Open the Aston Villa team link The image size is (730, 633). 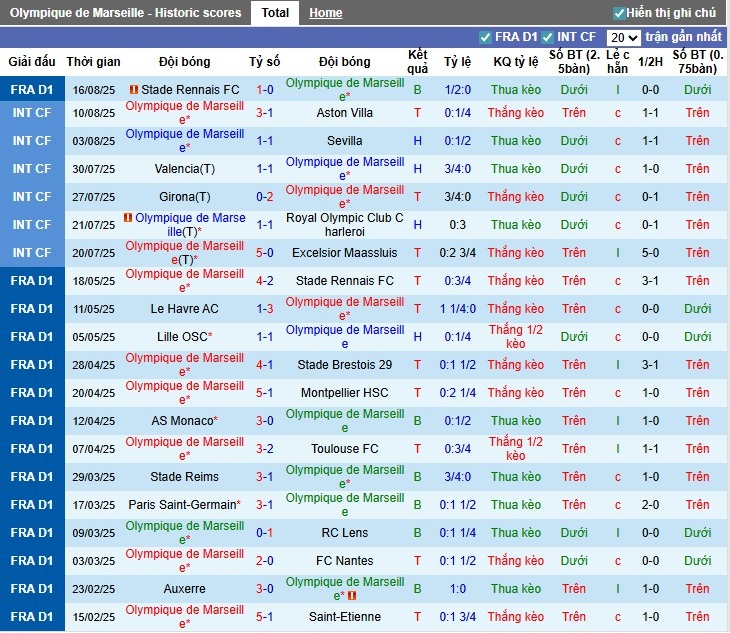click(345, 113)
